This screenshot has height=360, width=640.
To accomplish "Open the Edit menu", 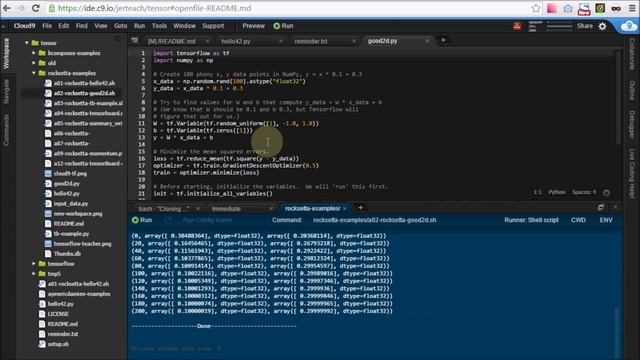I will pyautogui.click(x=64, y=26).
